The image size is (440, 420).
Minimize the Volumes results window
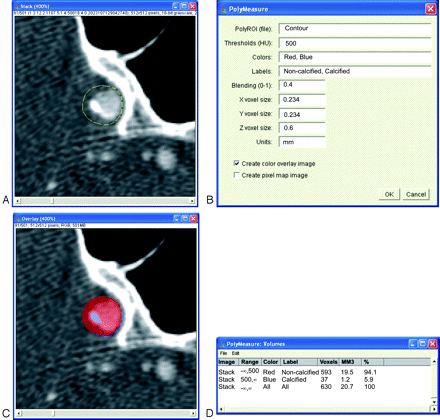click(413, 344)
